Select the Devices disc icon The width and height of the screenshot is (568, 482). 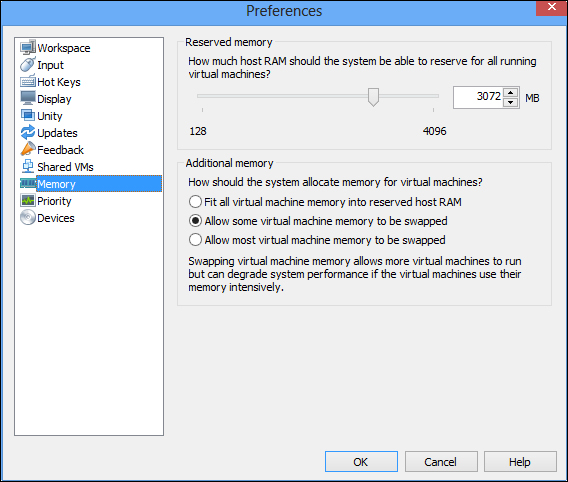pos(28,217)
